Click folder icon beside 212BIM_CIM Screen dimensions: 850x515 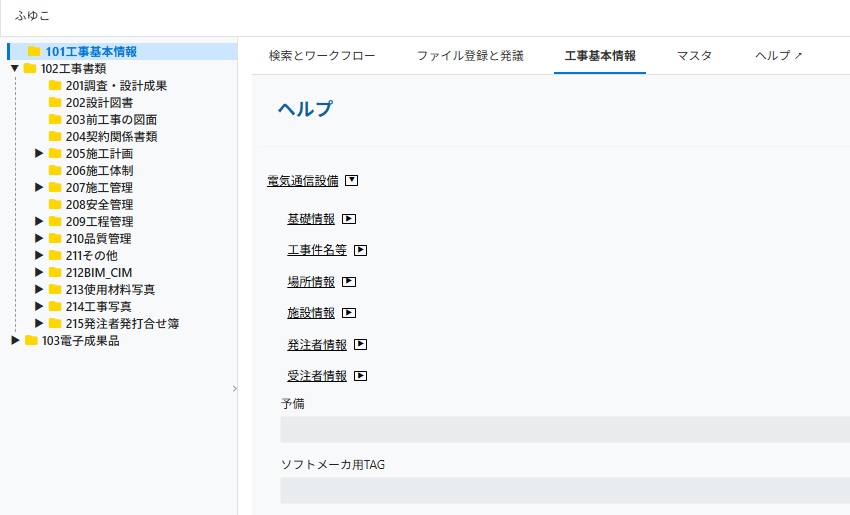pyautogui.click(x=56, y=273)
